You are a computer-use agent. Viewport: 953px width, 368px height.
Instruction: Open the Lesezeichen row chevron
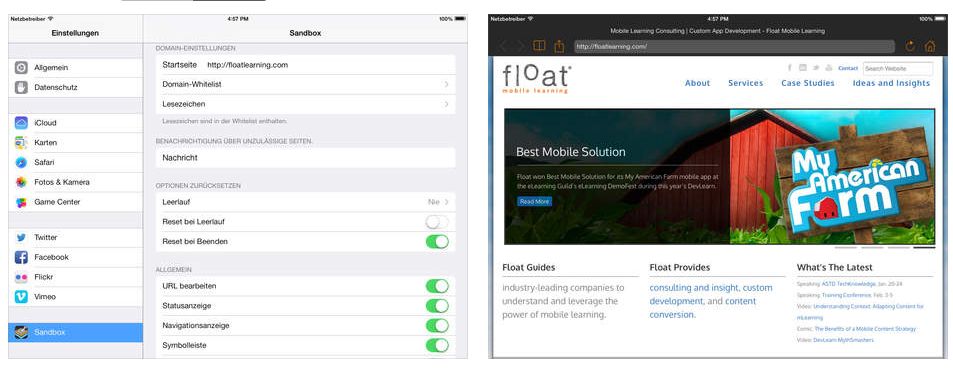coord(446,104)
